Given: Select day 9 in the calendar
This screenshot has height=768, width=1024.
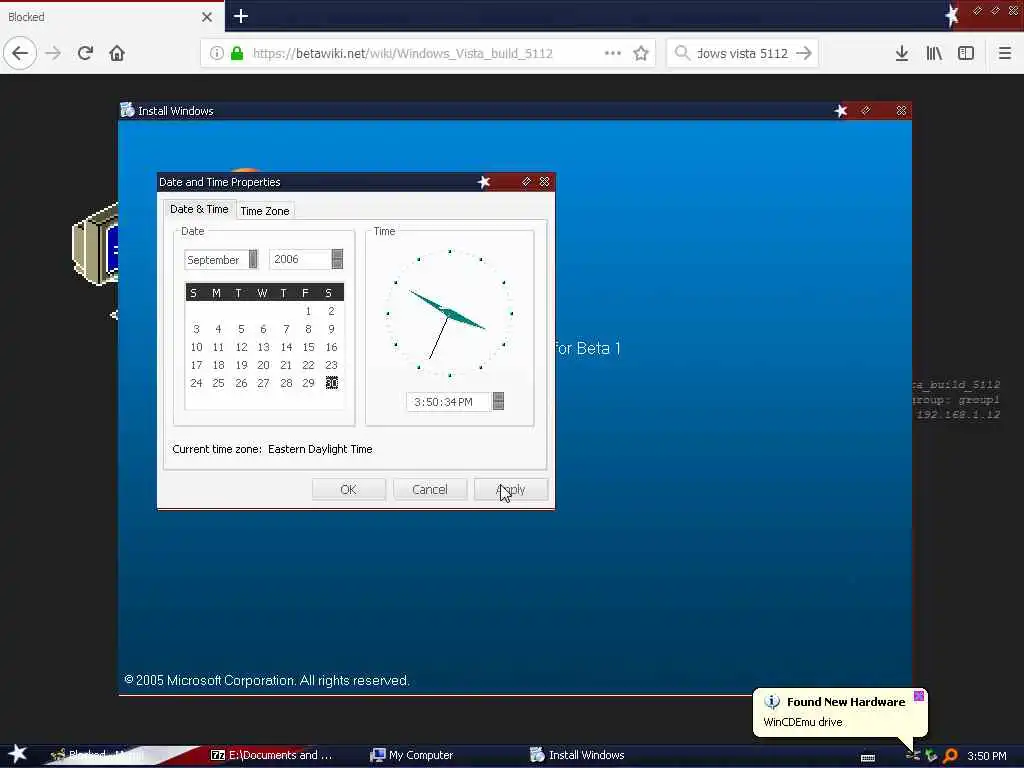Looking at the screenshot, I should point(331,329).
